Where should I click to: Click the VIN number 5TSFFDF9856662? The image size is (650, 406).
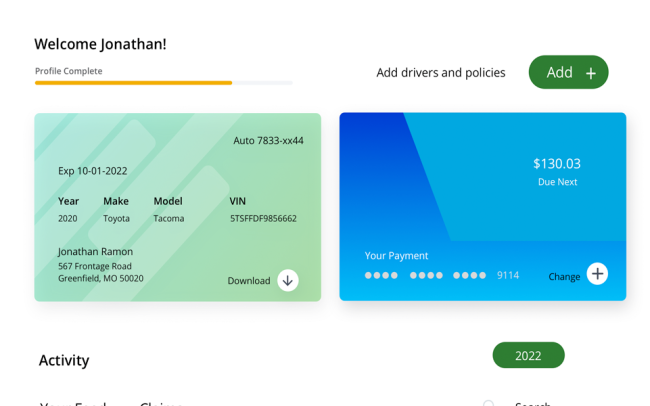tap(263, 219)
